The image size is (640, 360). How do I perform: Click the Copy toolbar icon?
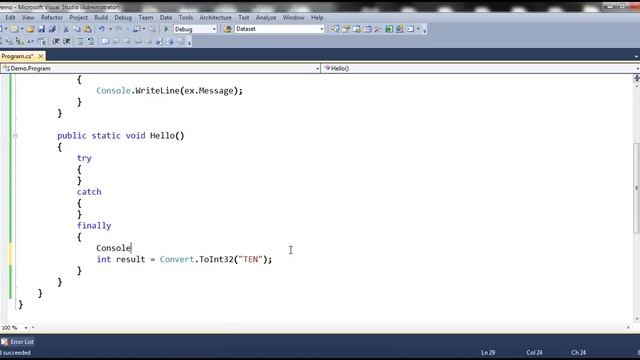pyautogui.click(x=77, y=29)
